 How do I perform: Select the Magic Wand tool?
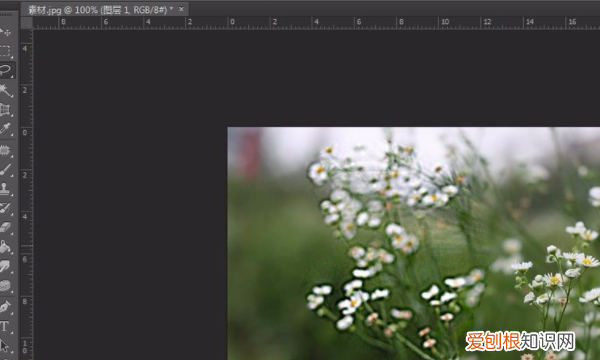pyautogui.click(x=6, y=90)
